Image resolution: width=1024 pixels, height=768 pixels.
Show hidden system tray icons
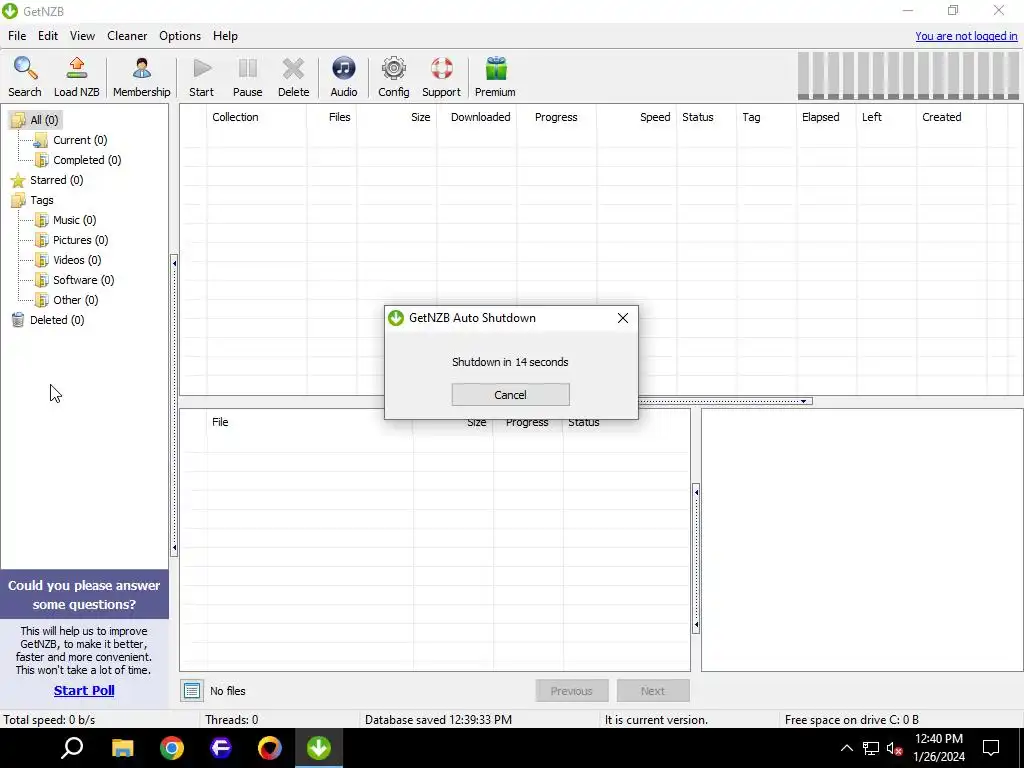[x=846, y=748]
